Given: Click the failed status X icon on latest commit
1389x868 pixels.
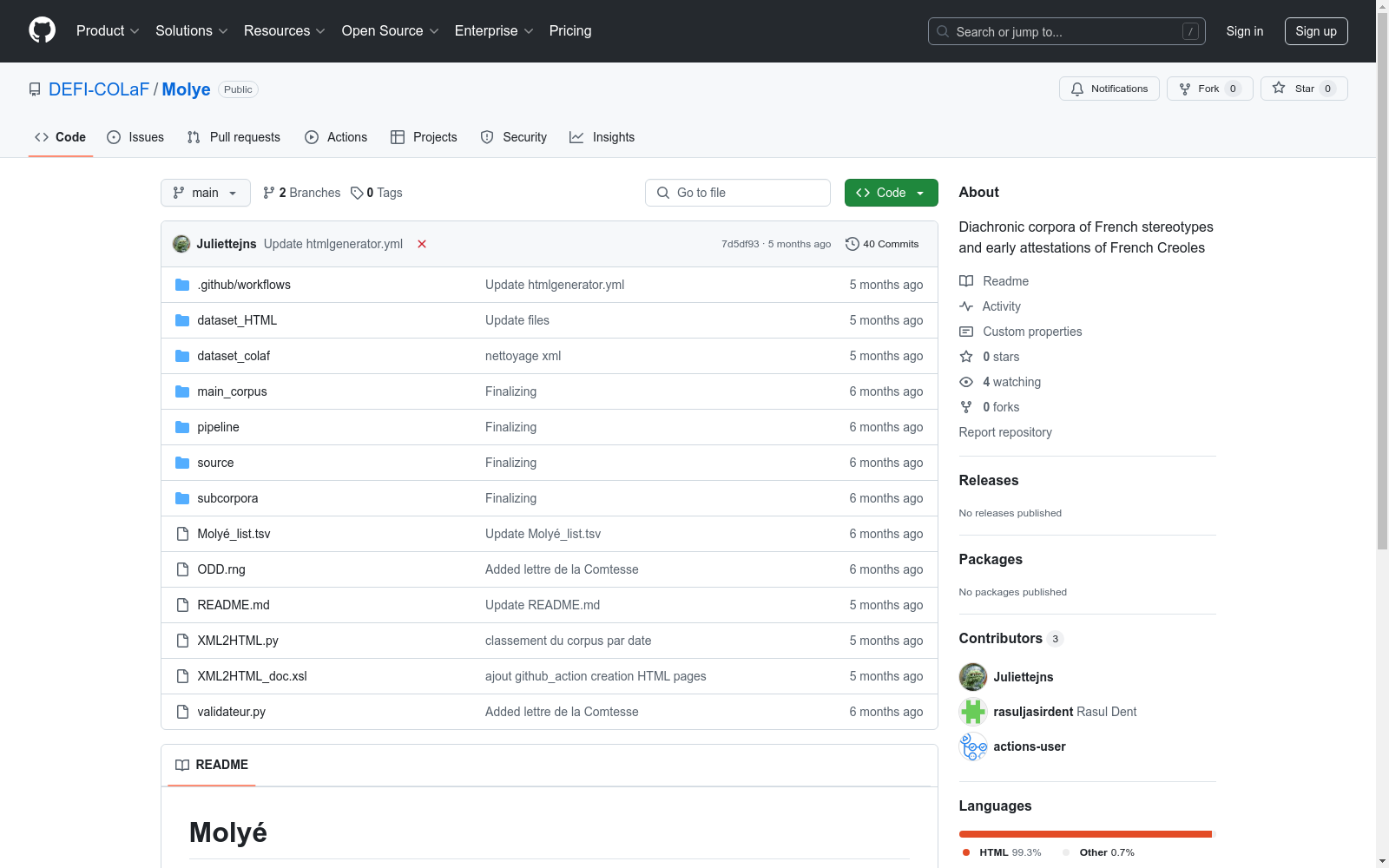Looking at the screenshot, I should pos(422,244).
